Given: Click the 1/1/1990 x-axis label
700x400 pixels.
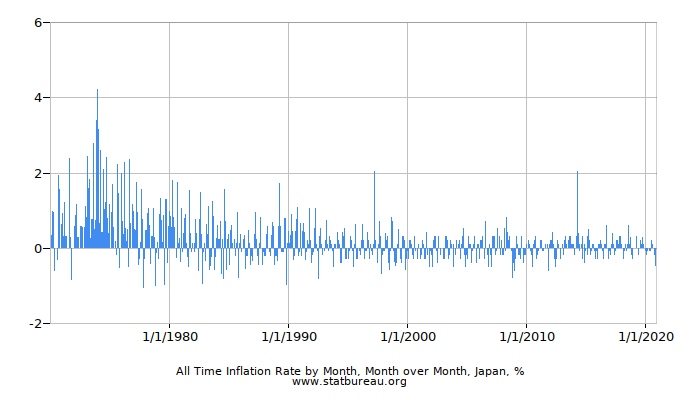Looking at the screenshot, I should pos(288,338).
